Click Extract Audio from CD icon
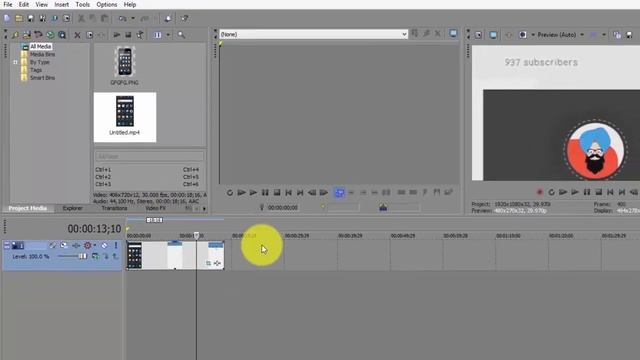Viewport: 640px width, 360px height. click(38, 35)
